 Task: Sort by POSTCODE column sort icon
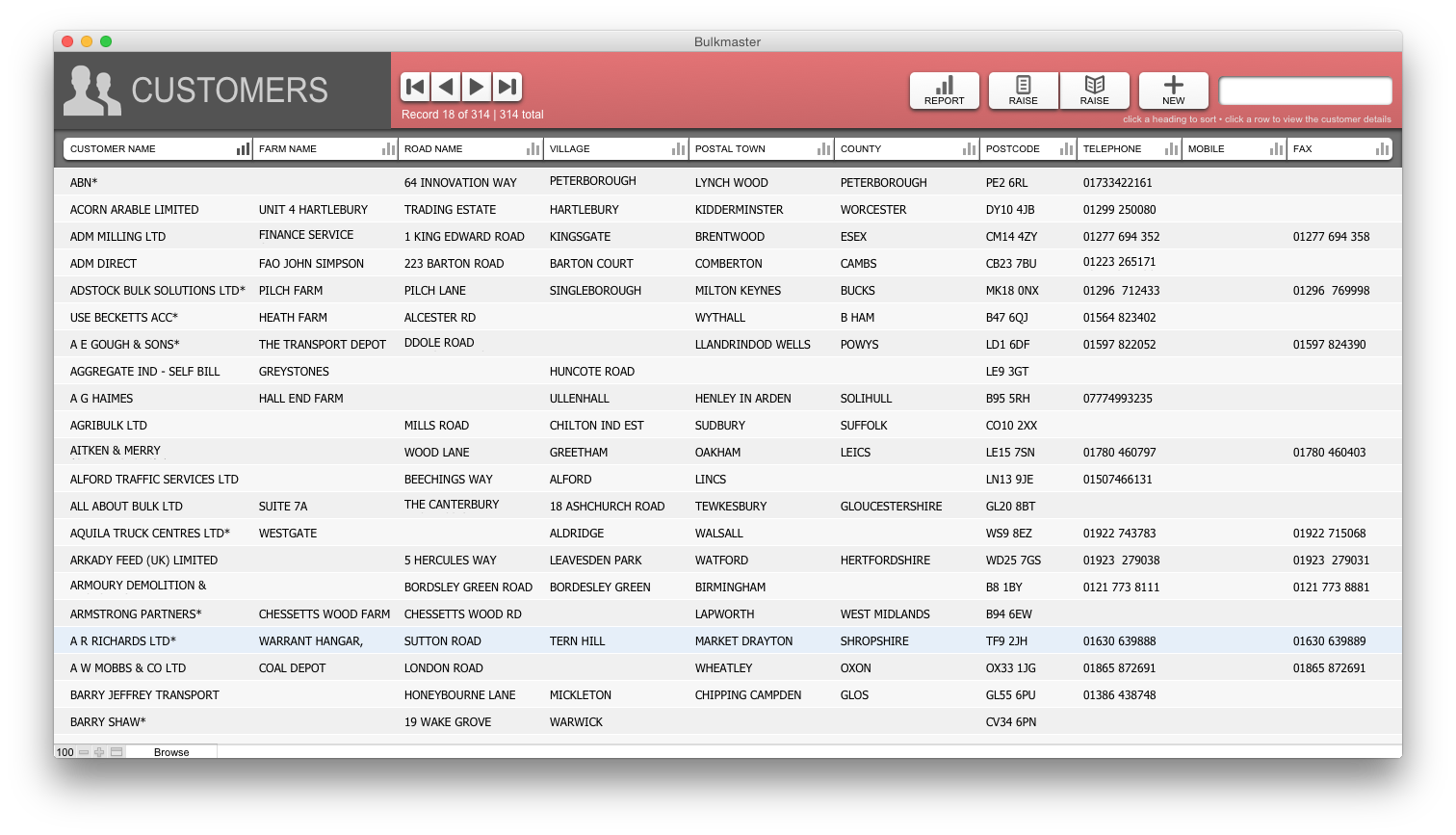1066,148
